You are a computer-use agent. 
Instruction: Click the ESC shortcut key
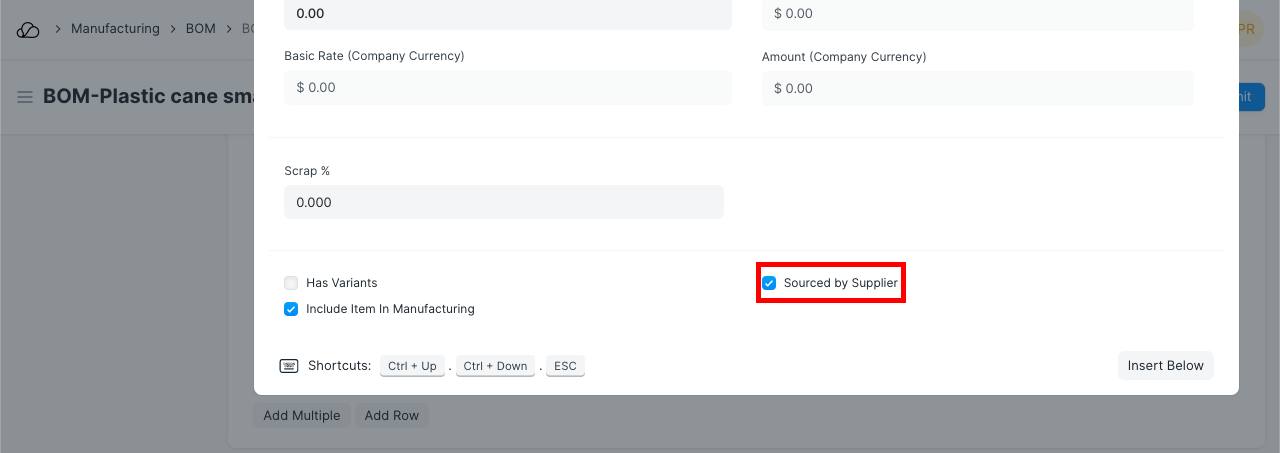(565, 366)
